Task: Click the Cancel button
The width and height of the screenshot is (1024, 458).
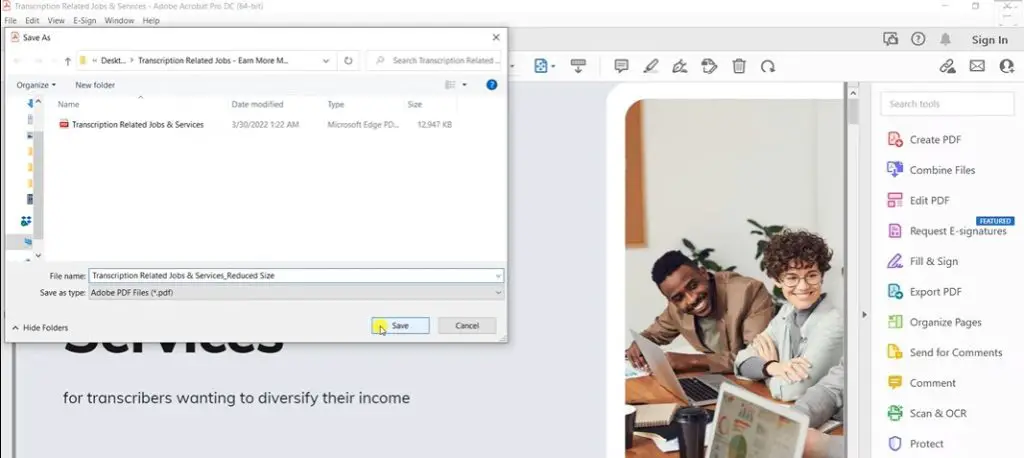Action: click(467, 325)
